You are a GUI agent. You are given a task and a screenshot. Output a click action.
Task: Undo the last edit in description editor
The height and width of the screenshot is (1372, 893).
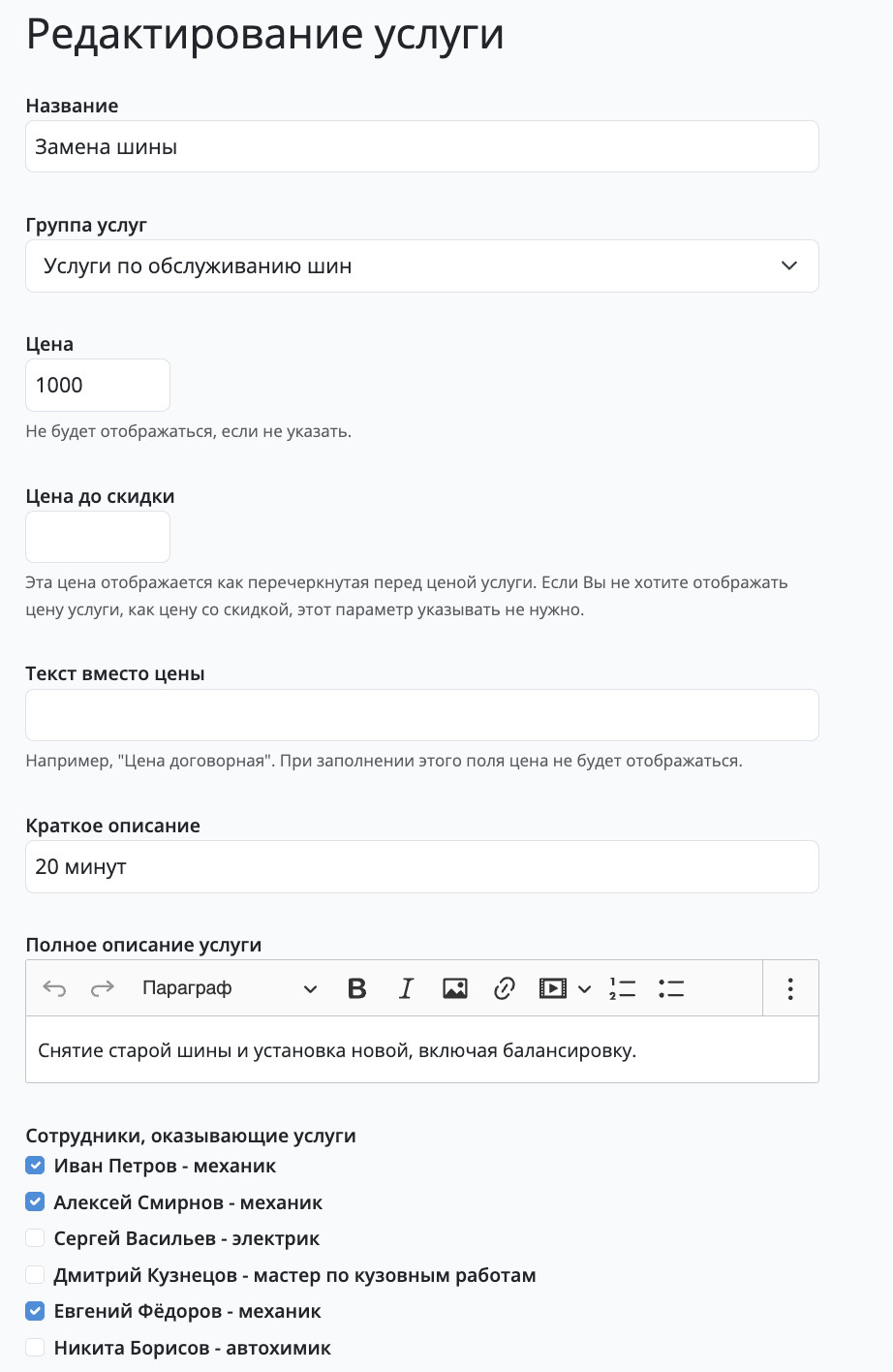pos(54,988)
